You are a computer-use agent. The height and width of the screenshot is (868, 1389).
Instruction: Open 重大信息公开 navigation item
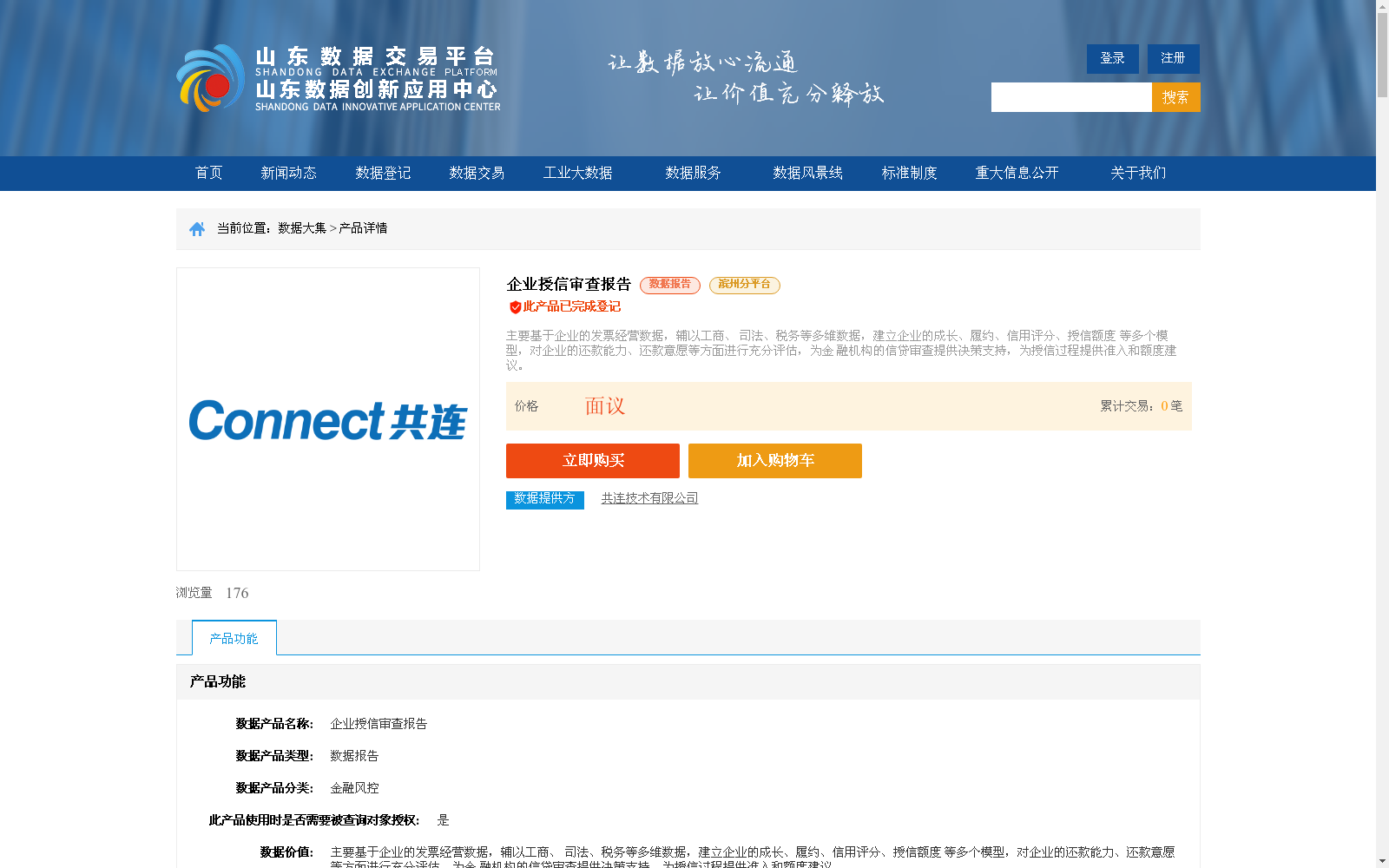[1017, 173]
